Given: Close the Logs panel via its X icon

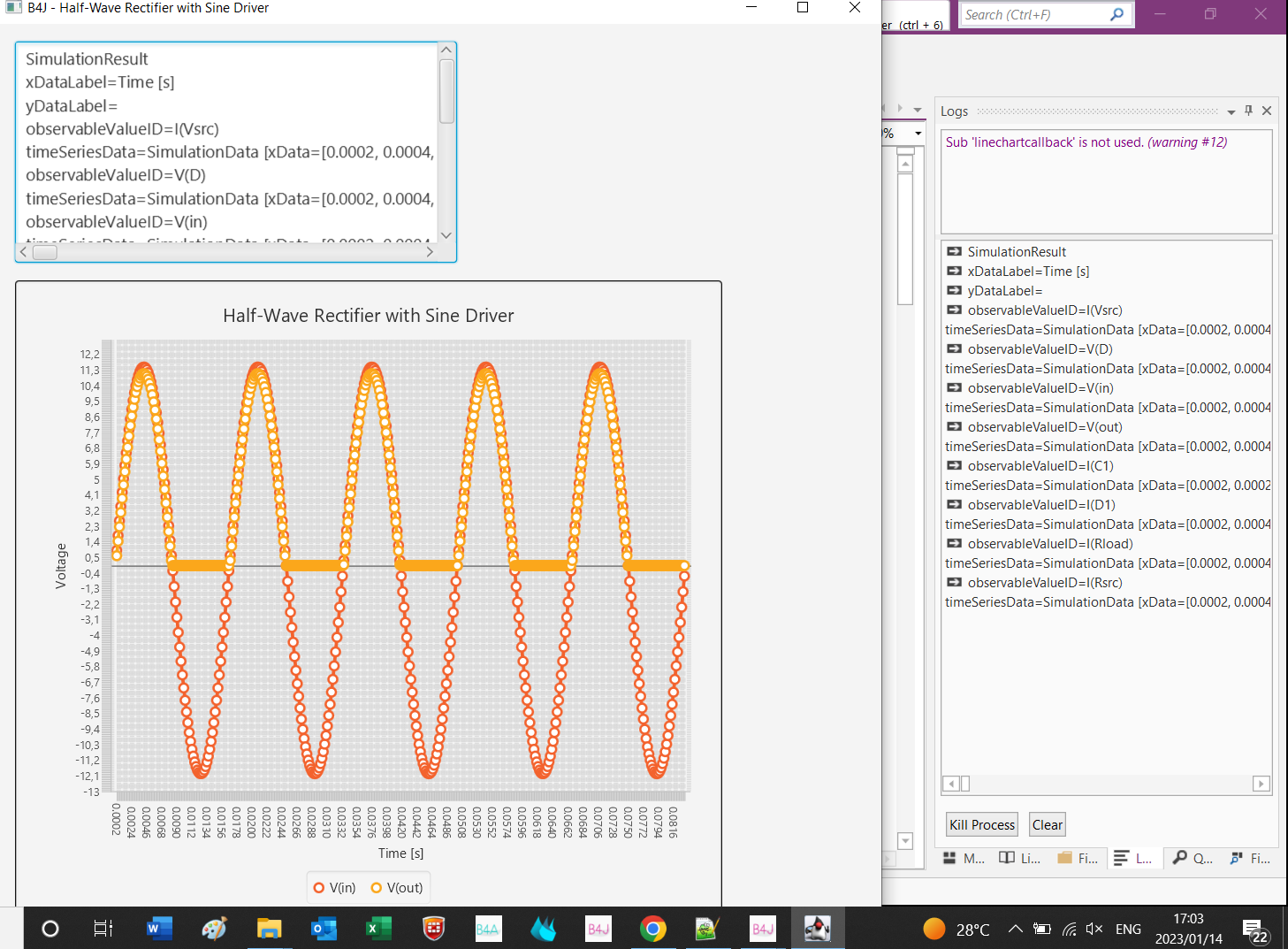Looking at the screenshot, I should 1267,111.
